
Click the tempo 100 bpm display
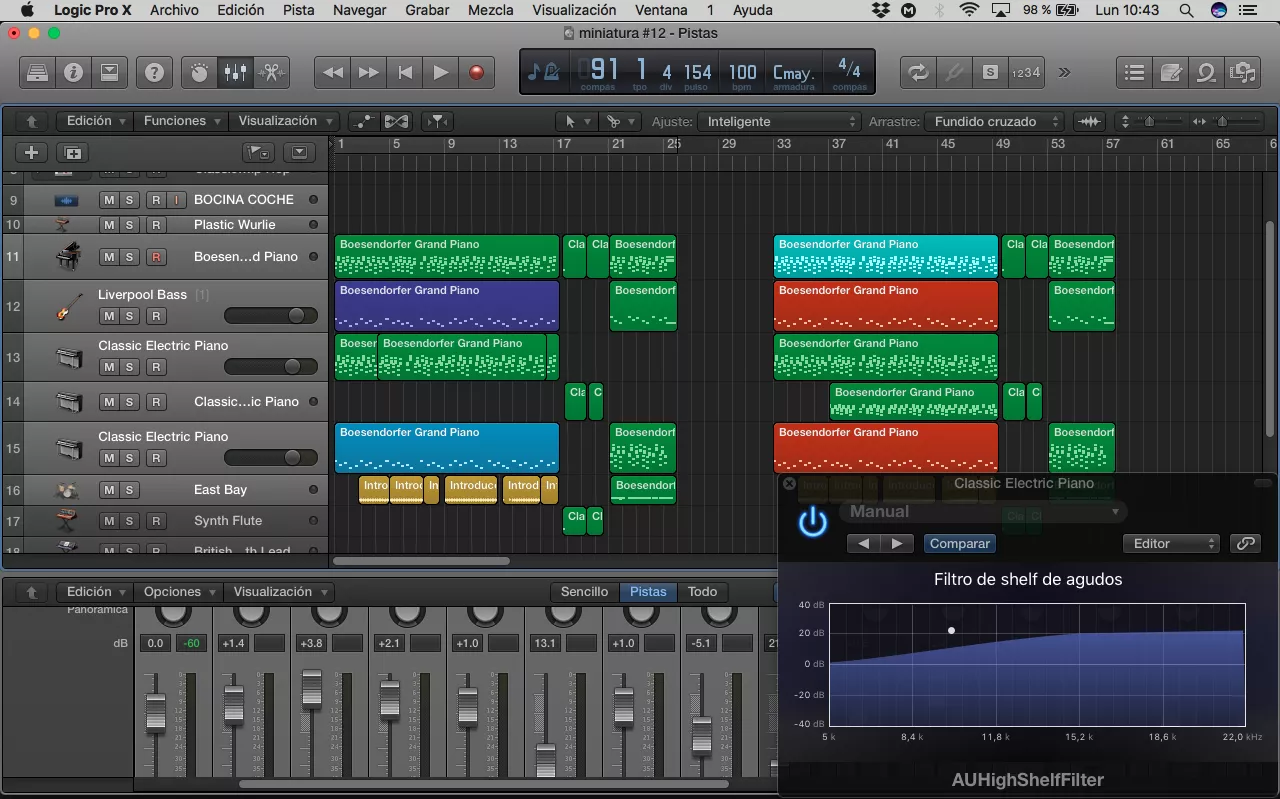pyautogui.click(x=742, y=72)
